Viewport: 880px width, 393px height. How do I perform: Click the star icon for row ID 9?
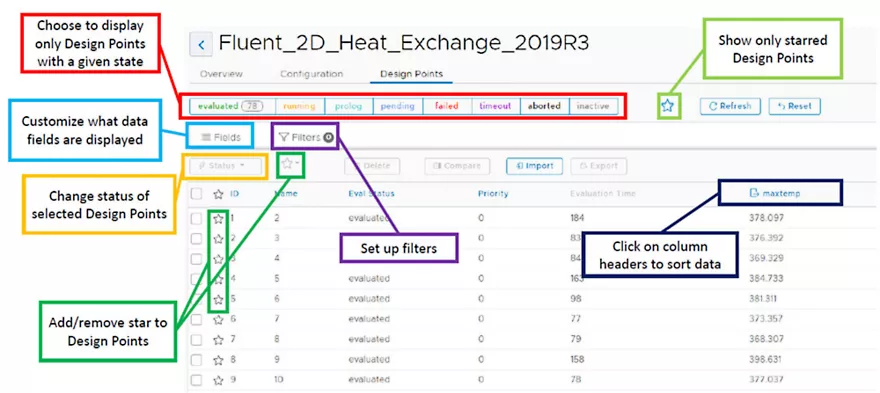[218, 380]
